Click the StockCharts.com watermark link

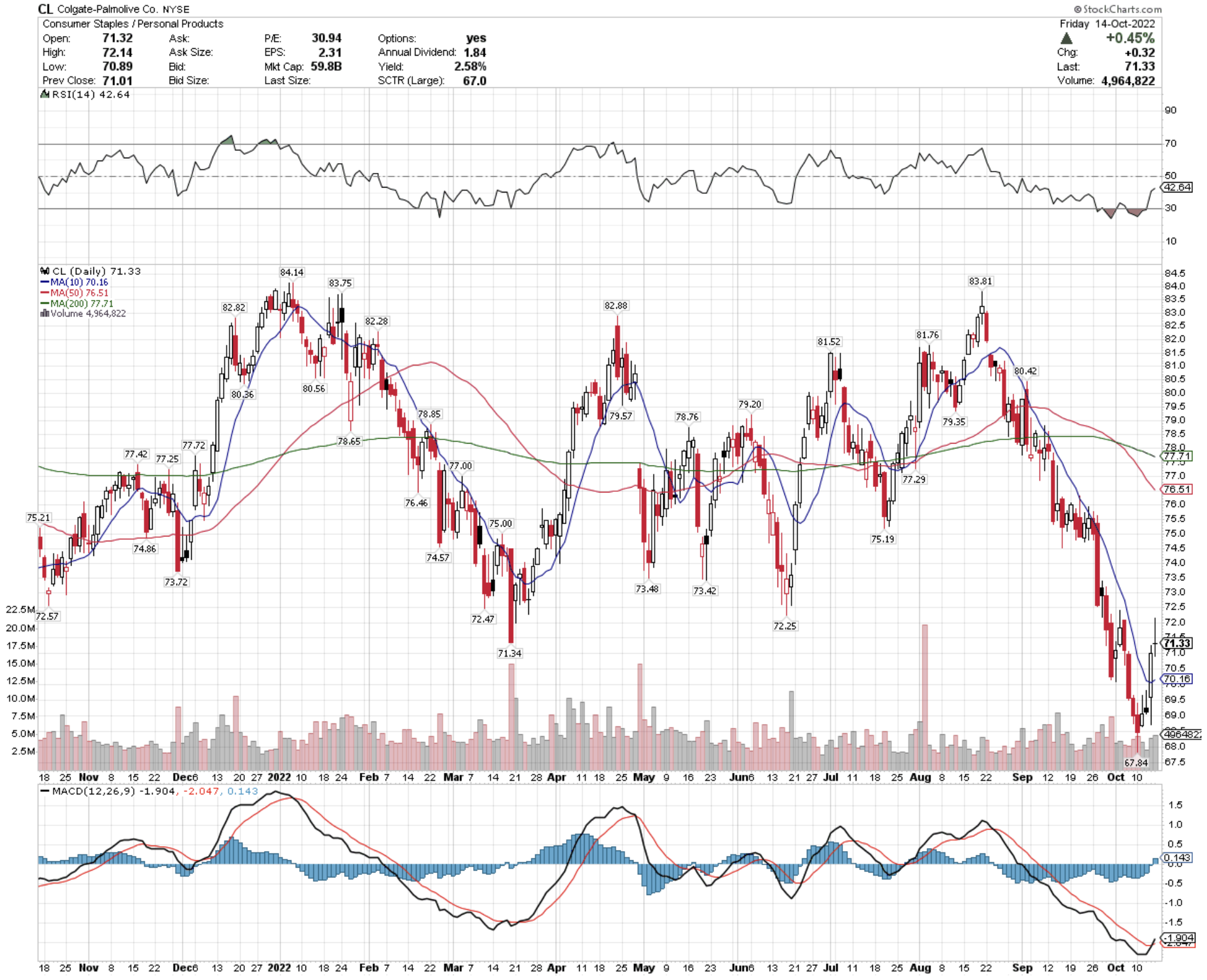point(1118,9)
